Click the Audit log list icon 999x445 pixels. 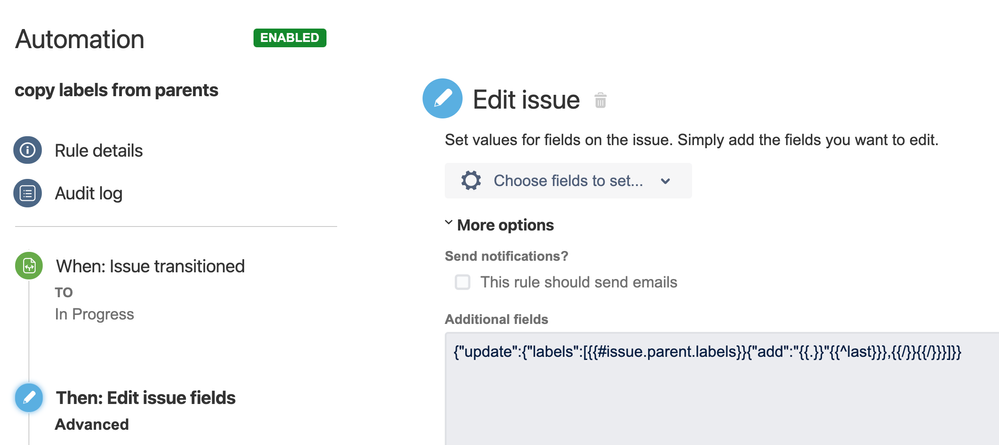coord(27,193)
